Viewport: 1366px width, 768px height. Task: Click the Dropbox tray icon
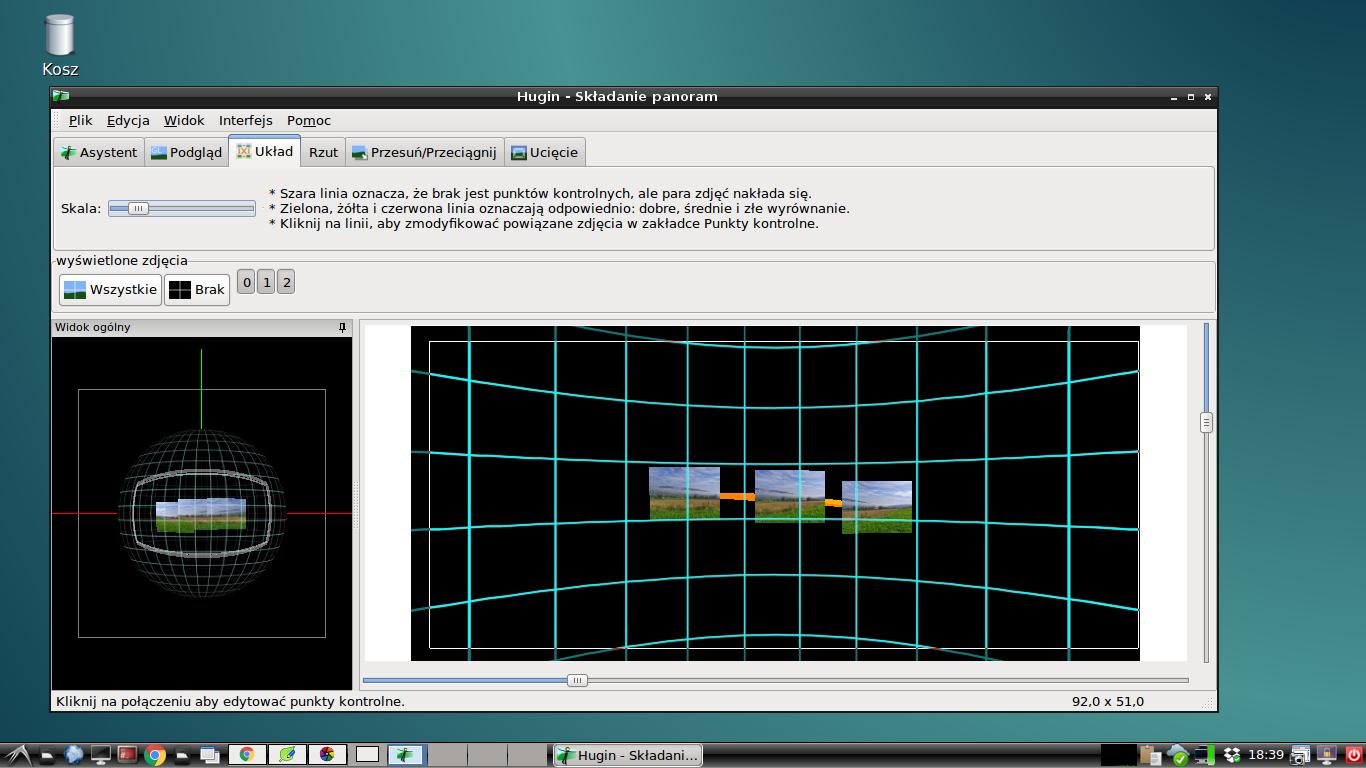pyautogui.click(x=1232, y=755)
